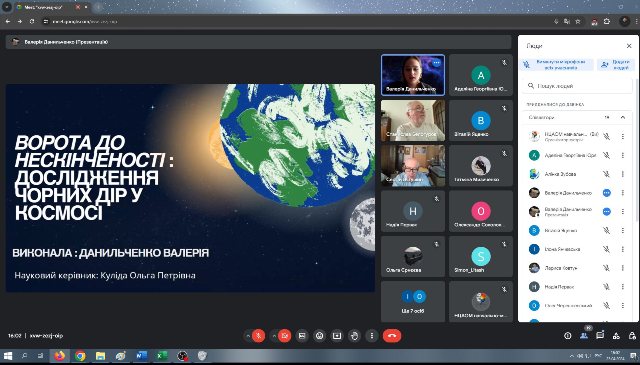Image resolution: width=640 pixels, height=365 pixels.
Task: Open meeting details info icon
Action: tap(567, 336)
